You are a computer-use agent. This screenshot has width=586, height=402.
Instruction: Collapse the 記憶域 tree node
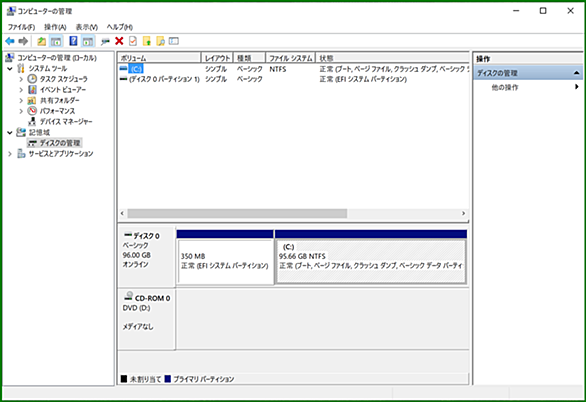[x=10, y=132]
